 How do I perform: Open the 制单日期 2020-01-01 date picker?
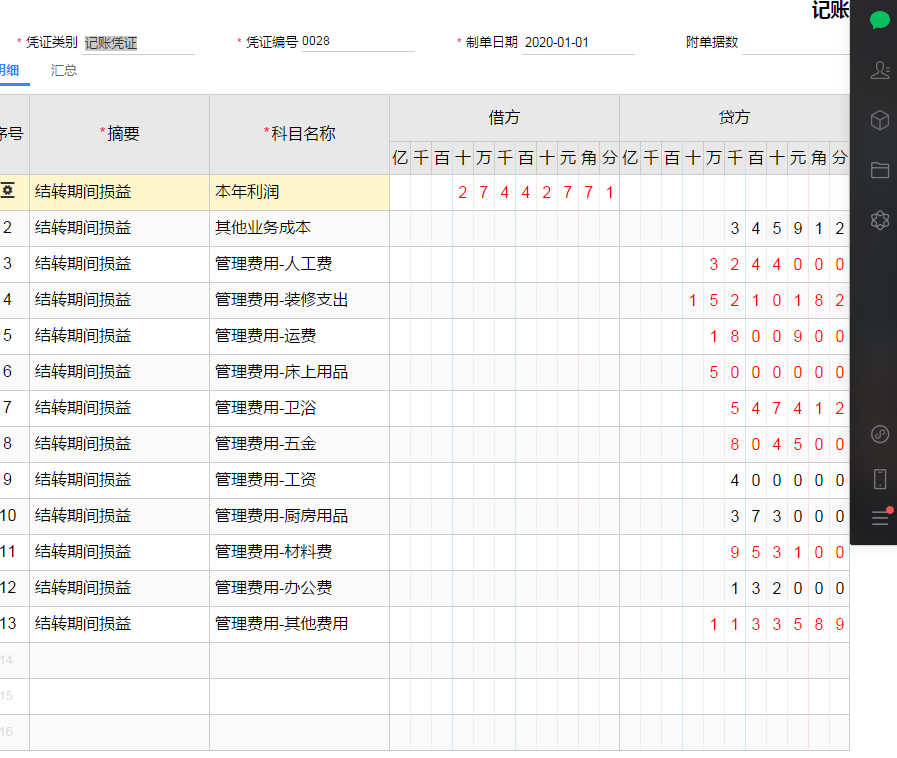[578, 42]
